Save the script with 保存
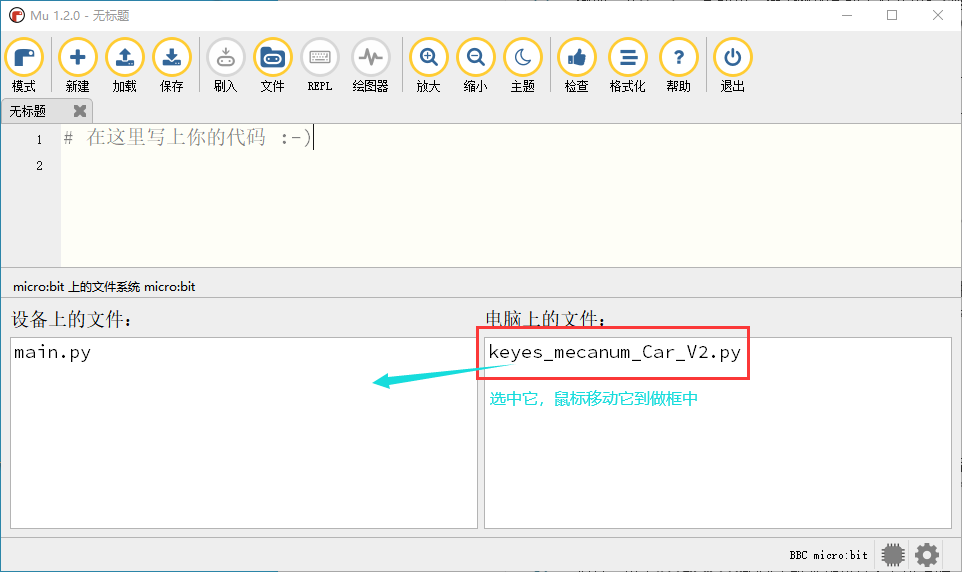This screenshot has height=572, width=962. click(172, 65)
